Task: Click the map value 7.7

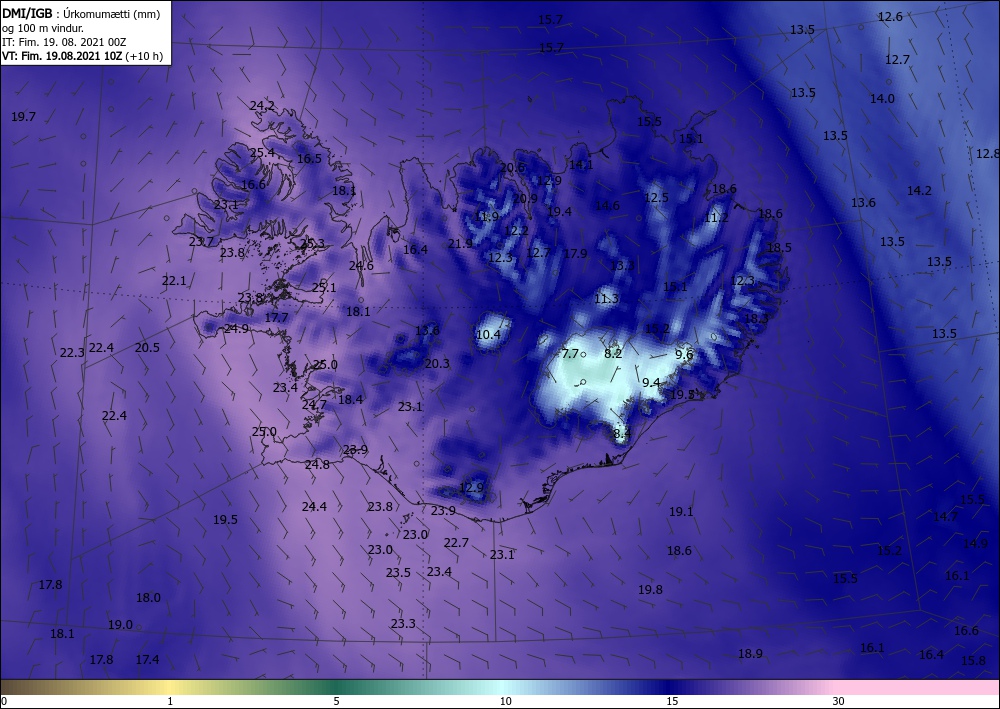Action: click(571, 354)
